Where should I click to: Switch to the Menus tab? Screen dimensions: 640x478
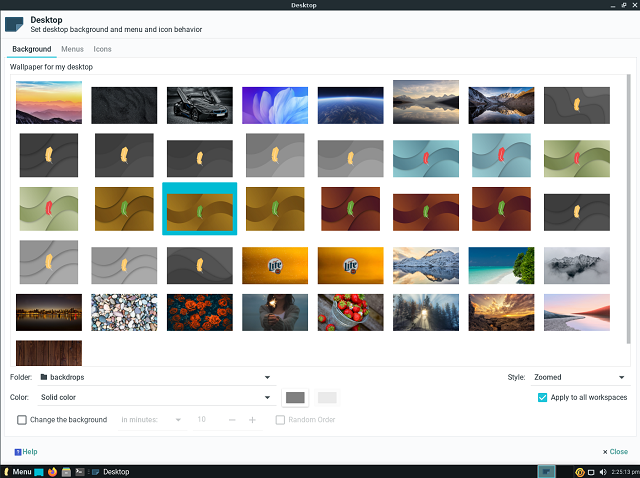coord(72,48)
